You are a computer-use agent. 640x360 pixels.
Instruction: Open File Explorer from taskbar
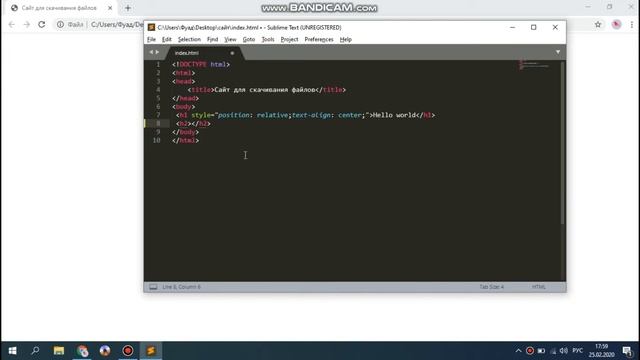coord(59,351)
